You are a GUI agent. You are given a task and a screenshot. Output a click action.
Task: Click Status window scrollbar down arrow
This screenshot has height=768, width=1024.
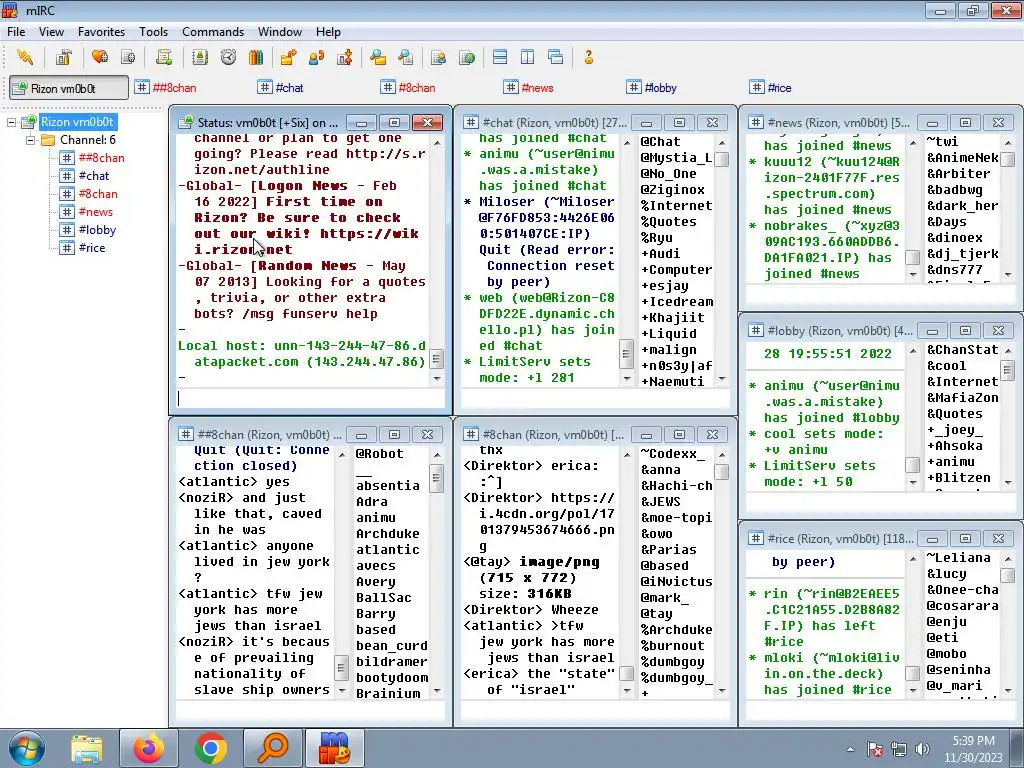click(x=437, y=378)
